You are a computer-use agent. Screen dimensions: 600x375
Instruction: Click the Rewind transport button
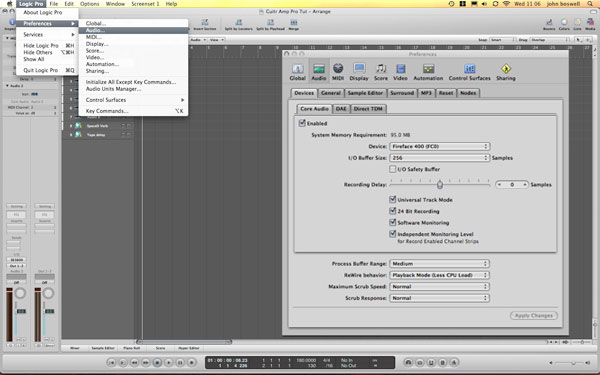134,362
